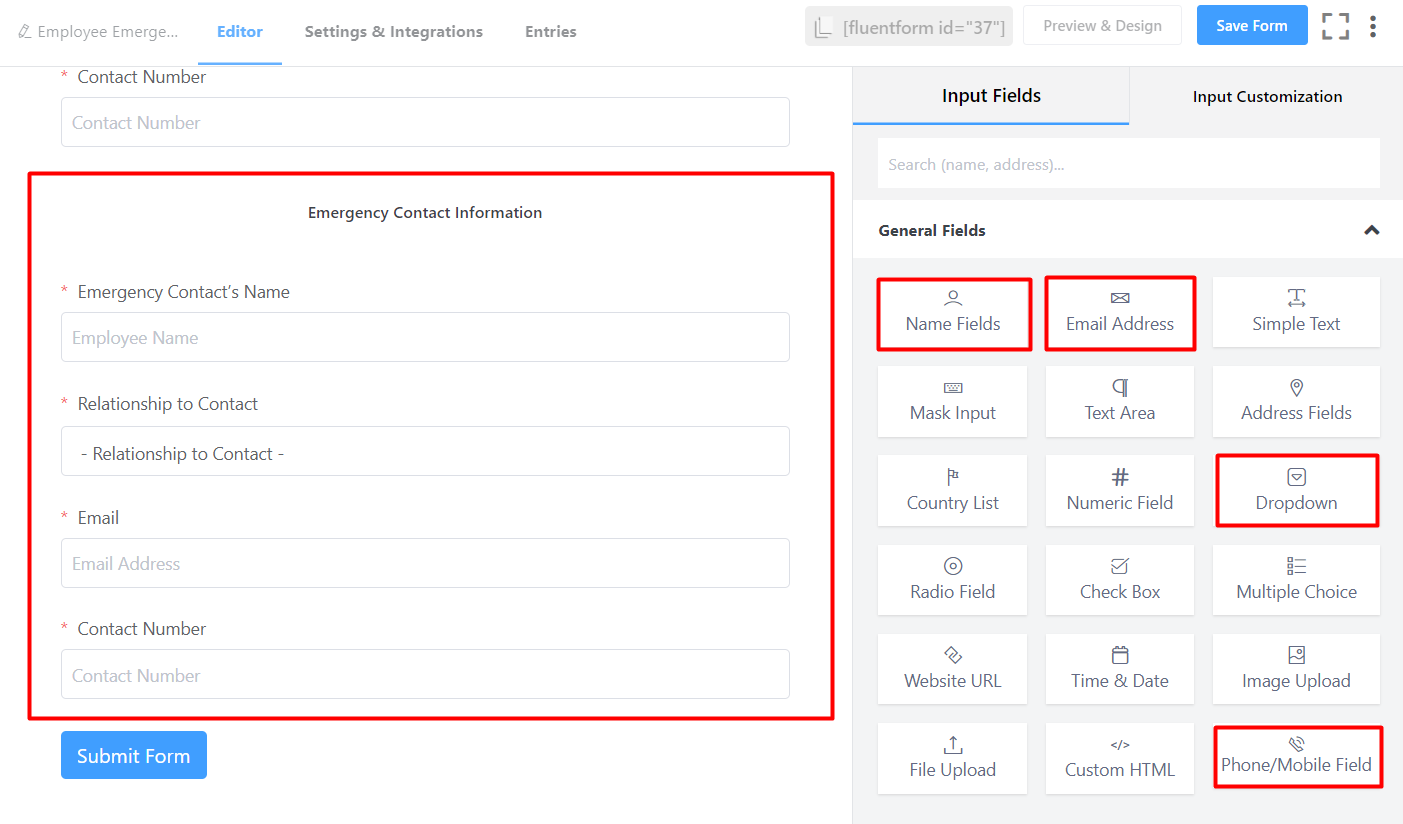Open the Input Customization tab

tap(1266, 97)
